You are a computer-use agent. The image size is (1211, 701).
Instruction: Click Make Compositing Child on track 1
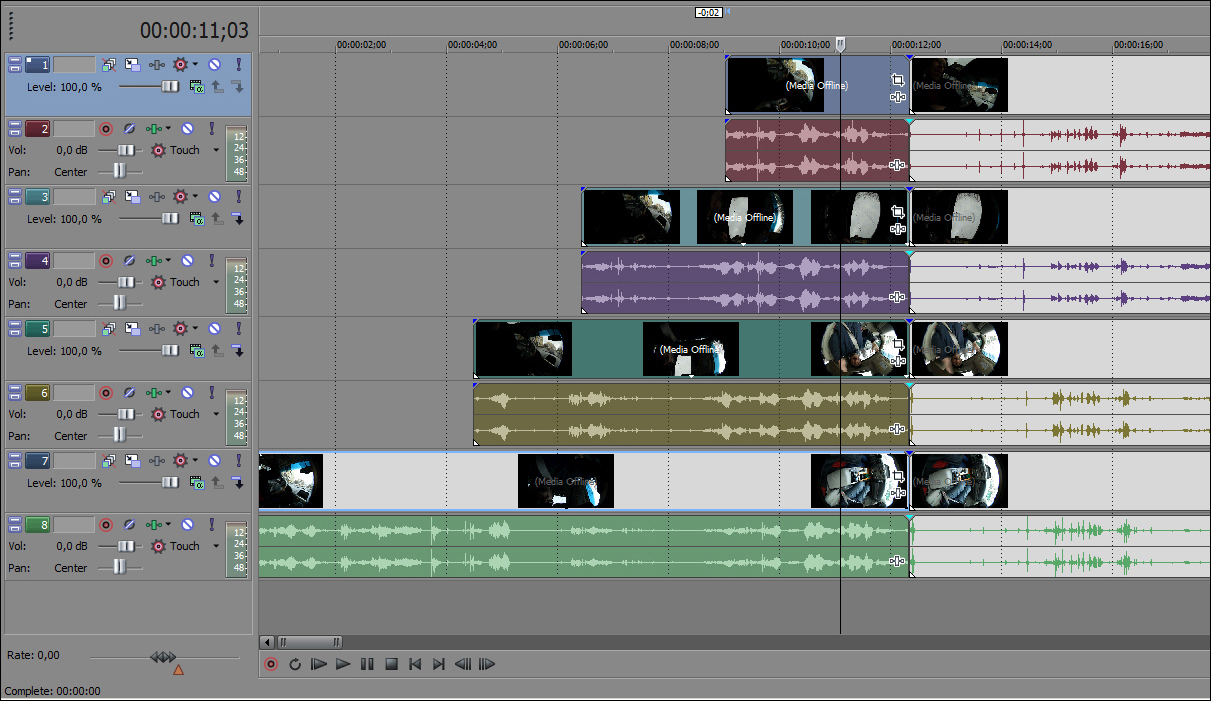(238, 87)
